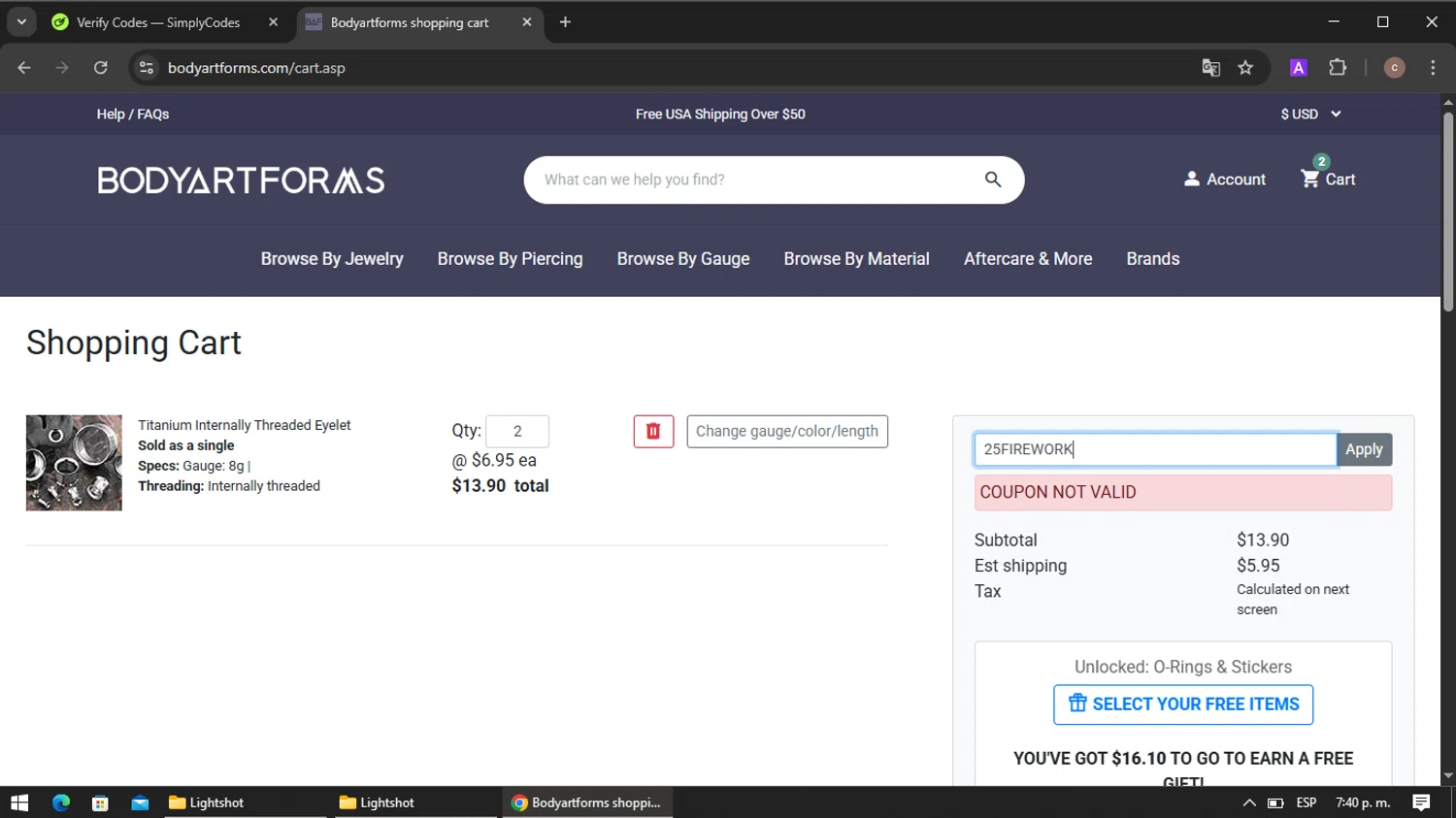Expand the $ USD currency dropdown
The height and width of the screenshot is (818, 1456).
pyautogui.click(x=1310, y=115)
